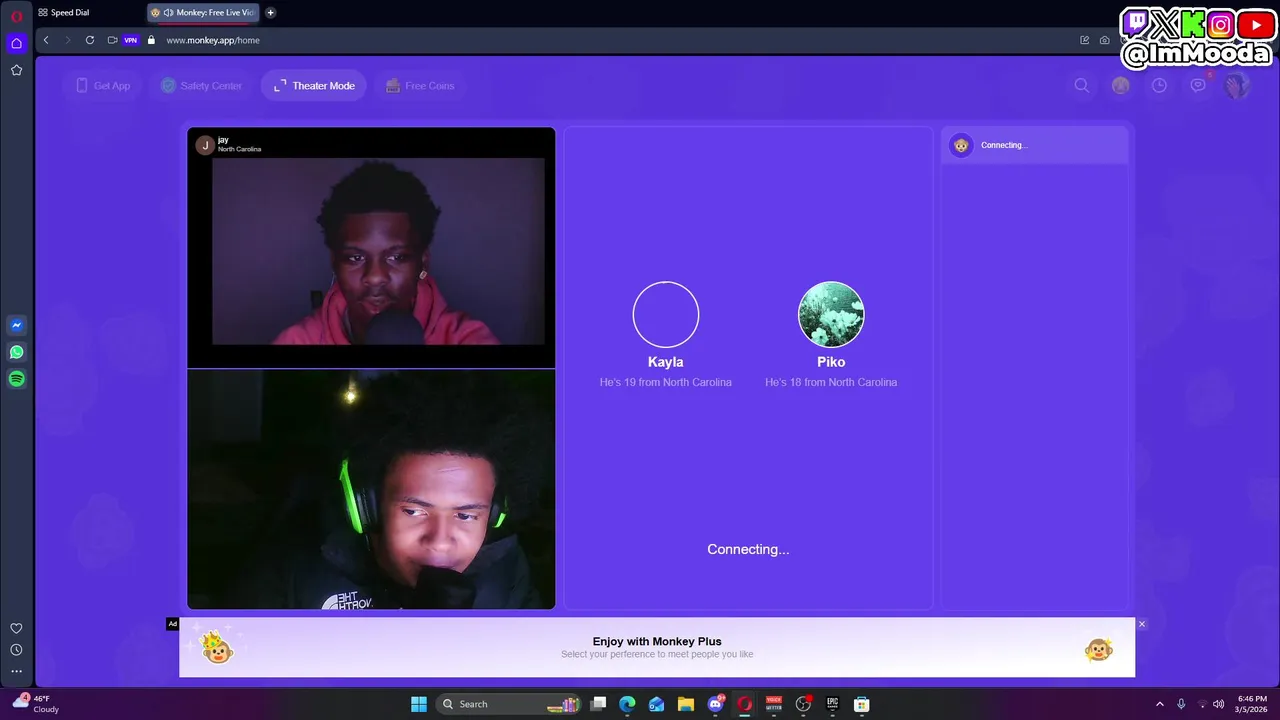
Task: Open Discord from the taskbar
Action: (x=715, y=704)
